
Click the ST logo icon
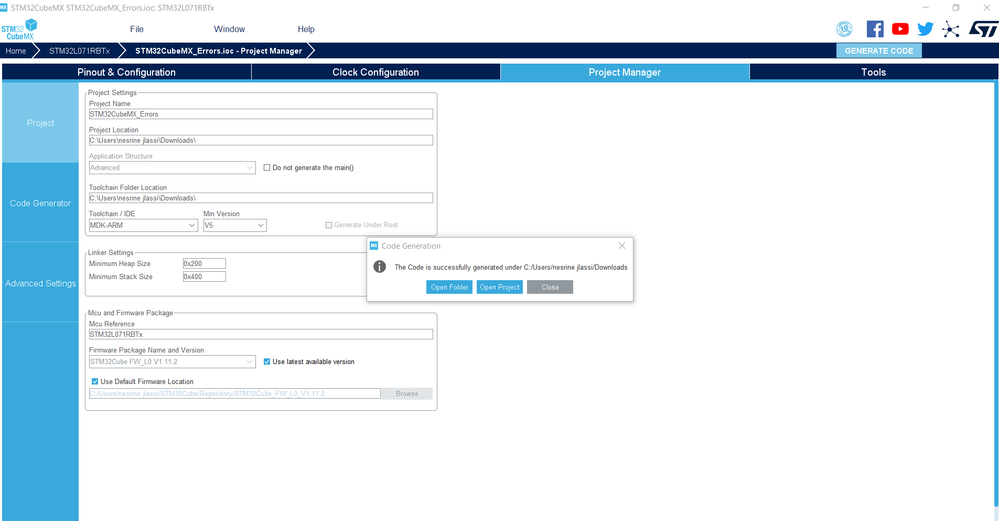983,29
